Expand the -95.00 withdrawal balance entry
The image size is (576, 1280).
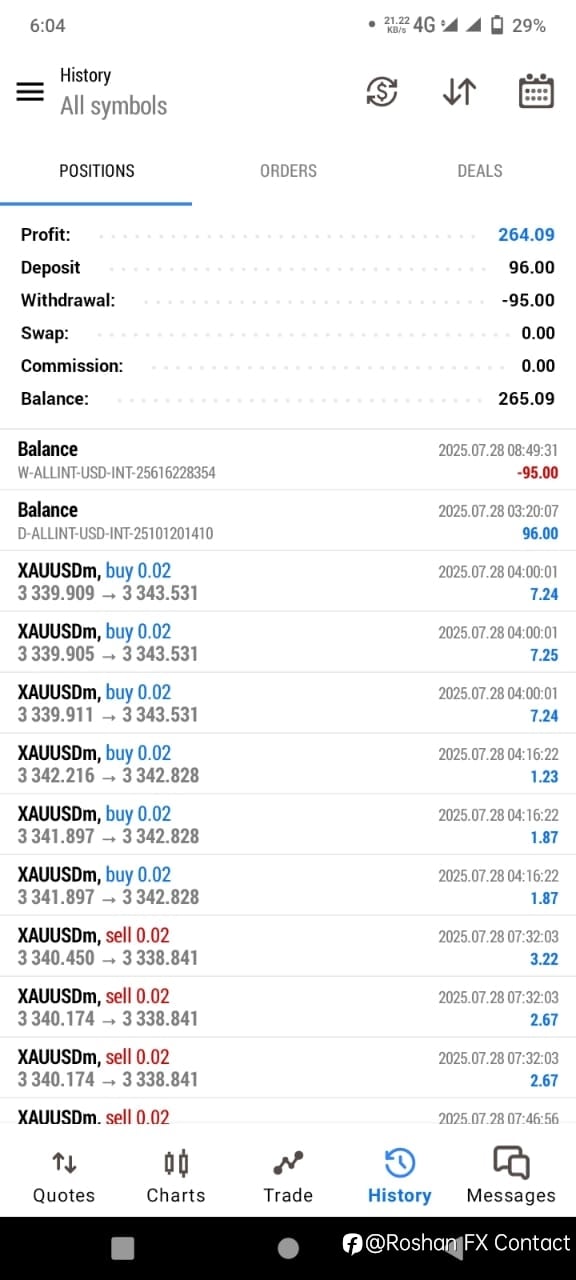(288, 460)
